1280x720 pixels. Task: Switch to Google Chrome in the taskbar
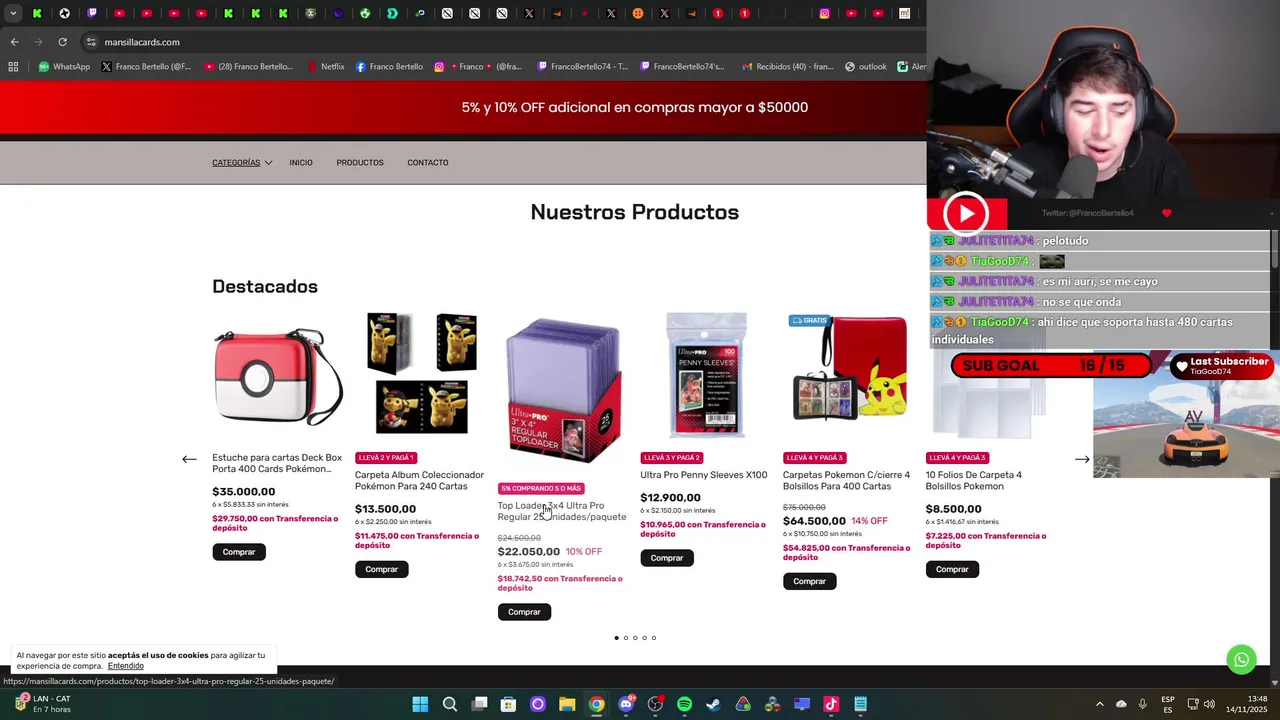[x=596, y=704]
